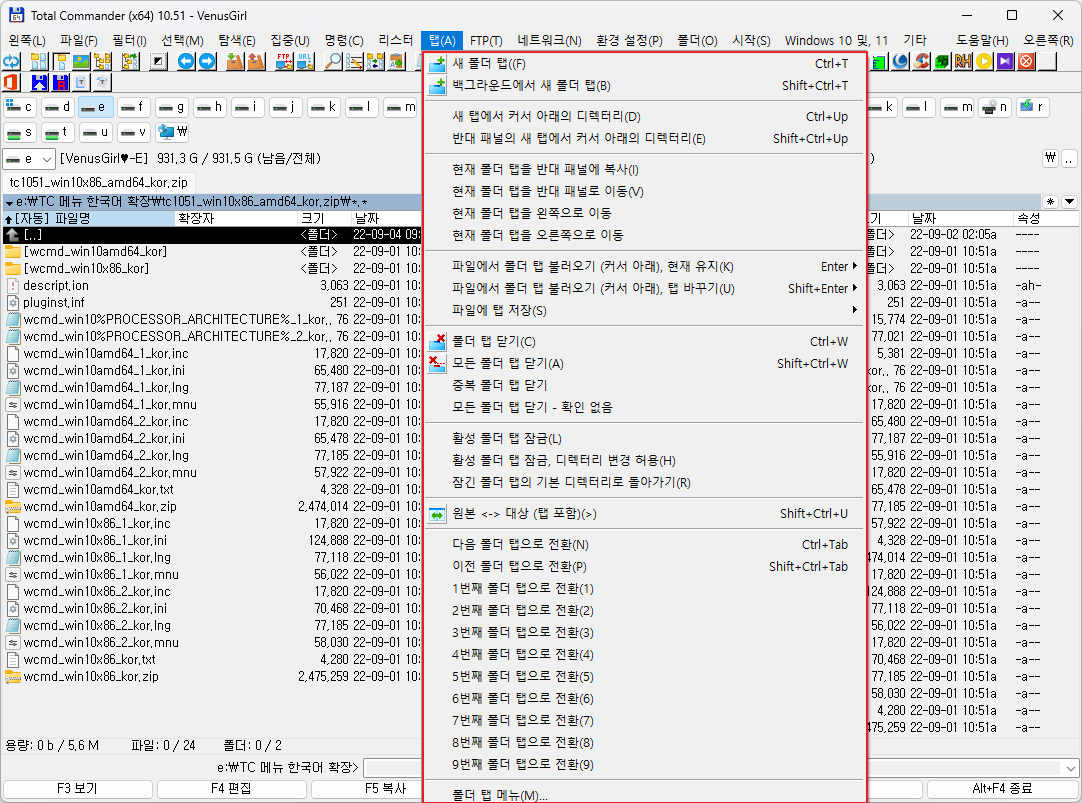Select file wcmd_win10amd64_kor.zip in left panel

tap(212, 506)
